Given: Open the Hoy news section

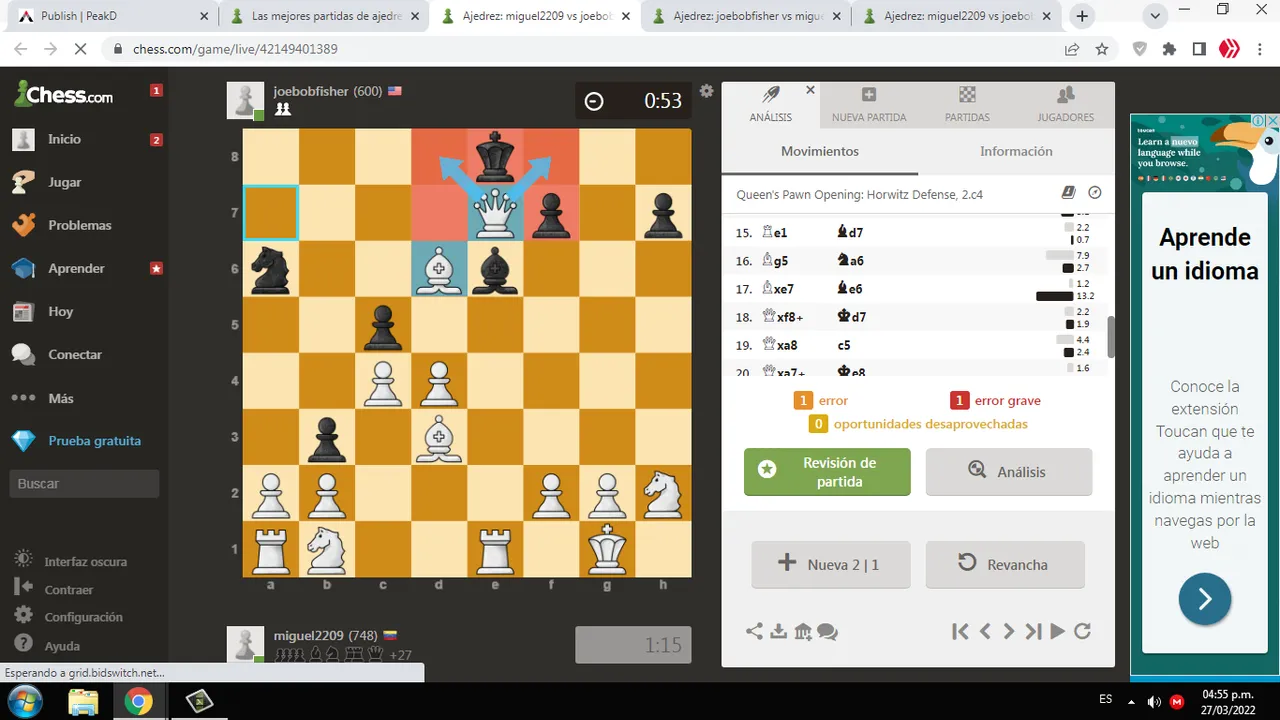Looking at the screenshot, I should tap(60, 311).
